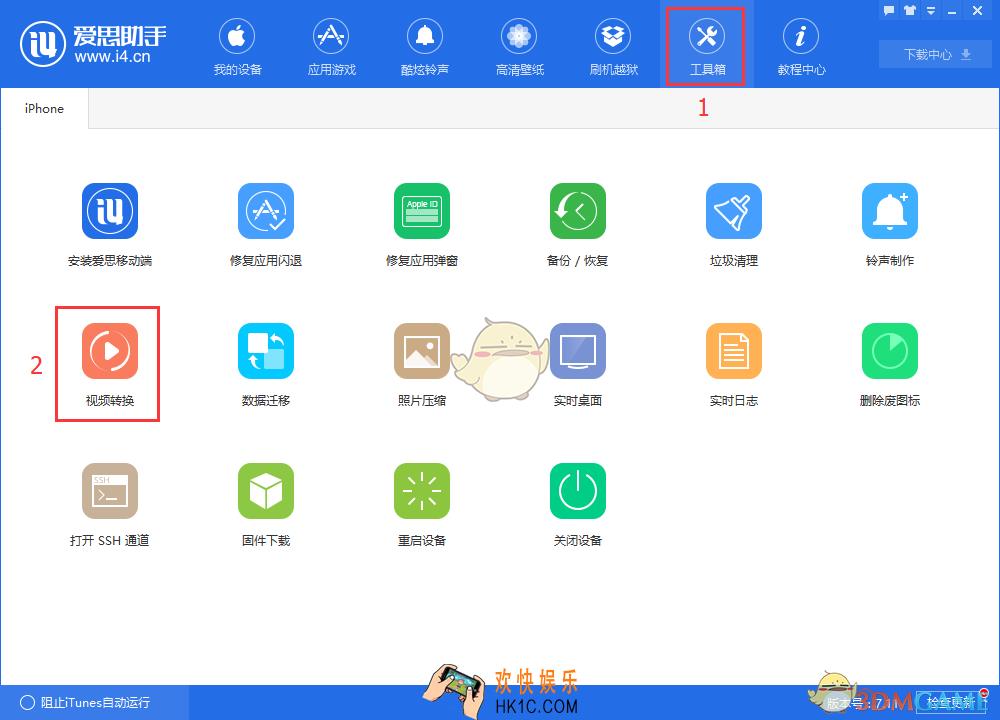
Task: Open 数据迁移 data migration tool
Action: (266, 364)
